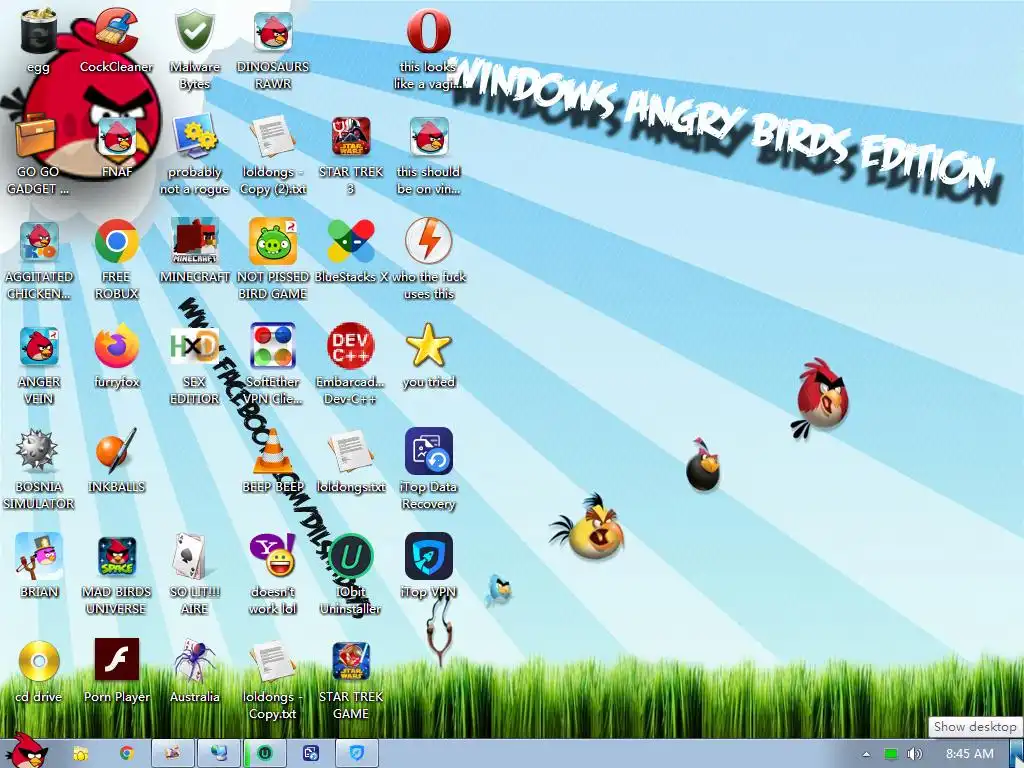Select the Malware Bytes shield icon
1024x768 pixels.
pyautogui.click(x=195, y=33)
